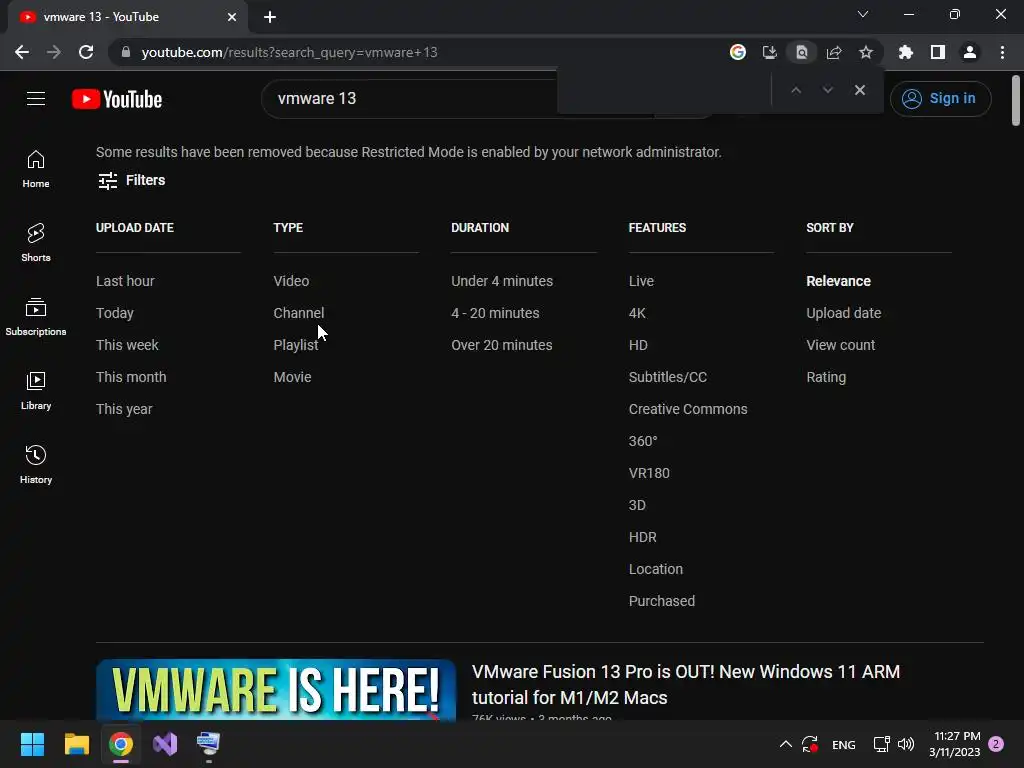Open the tab search dropdown arrow
This screenshot has width=1024, height=768.
[863, 14]
